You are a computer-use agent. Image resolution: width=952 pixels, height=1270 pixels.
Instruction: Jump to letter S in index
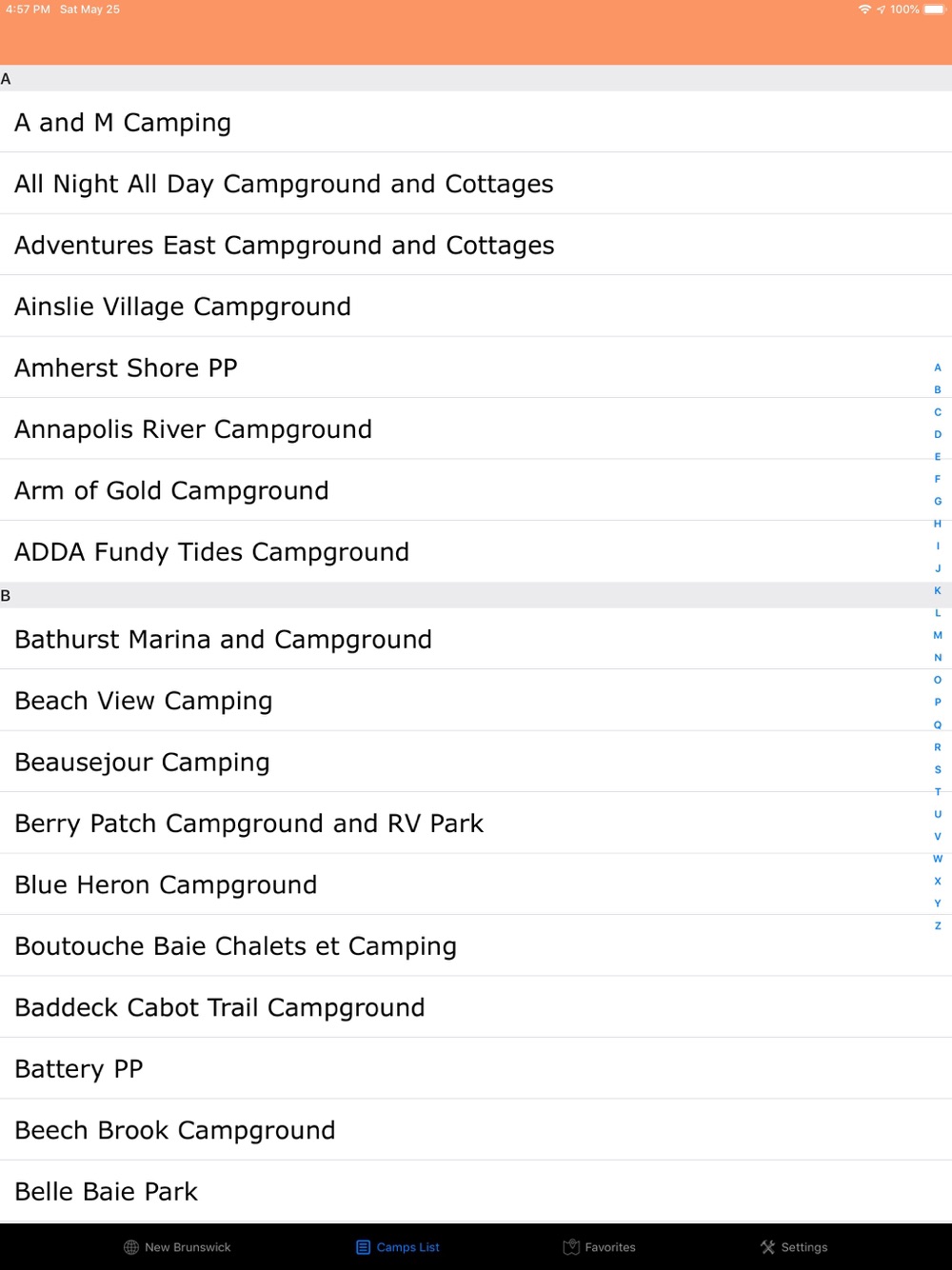point(938,769)
